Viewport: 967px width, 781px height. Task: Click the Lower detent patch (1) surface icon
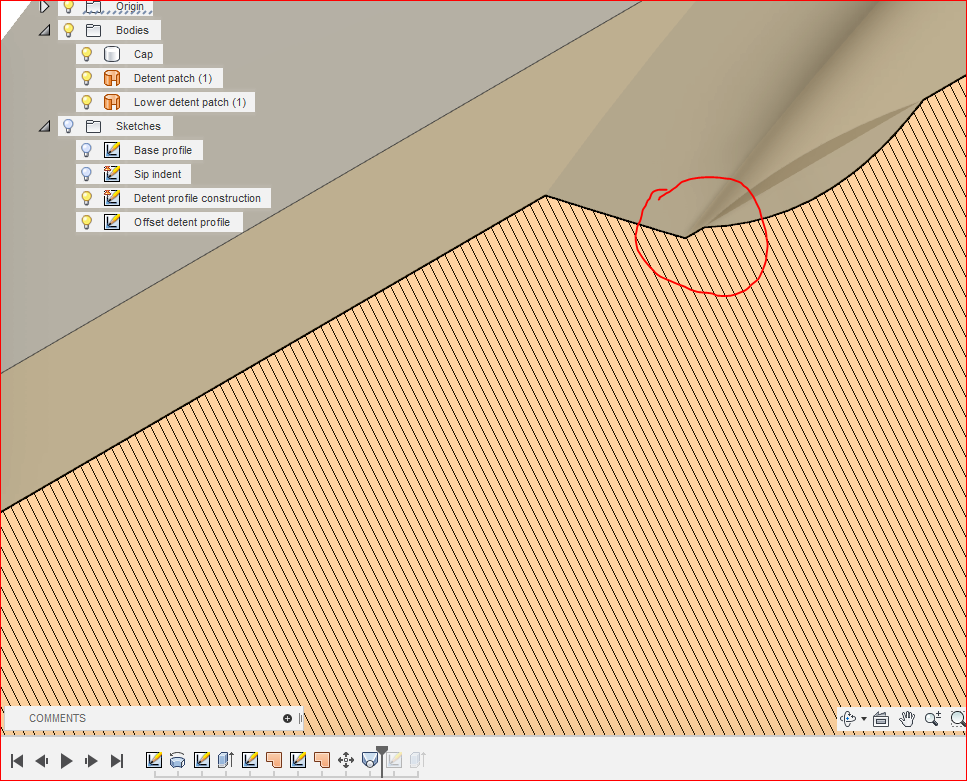tap(112, 102)
